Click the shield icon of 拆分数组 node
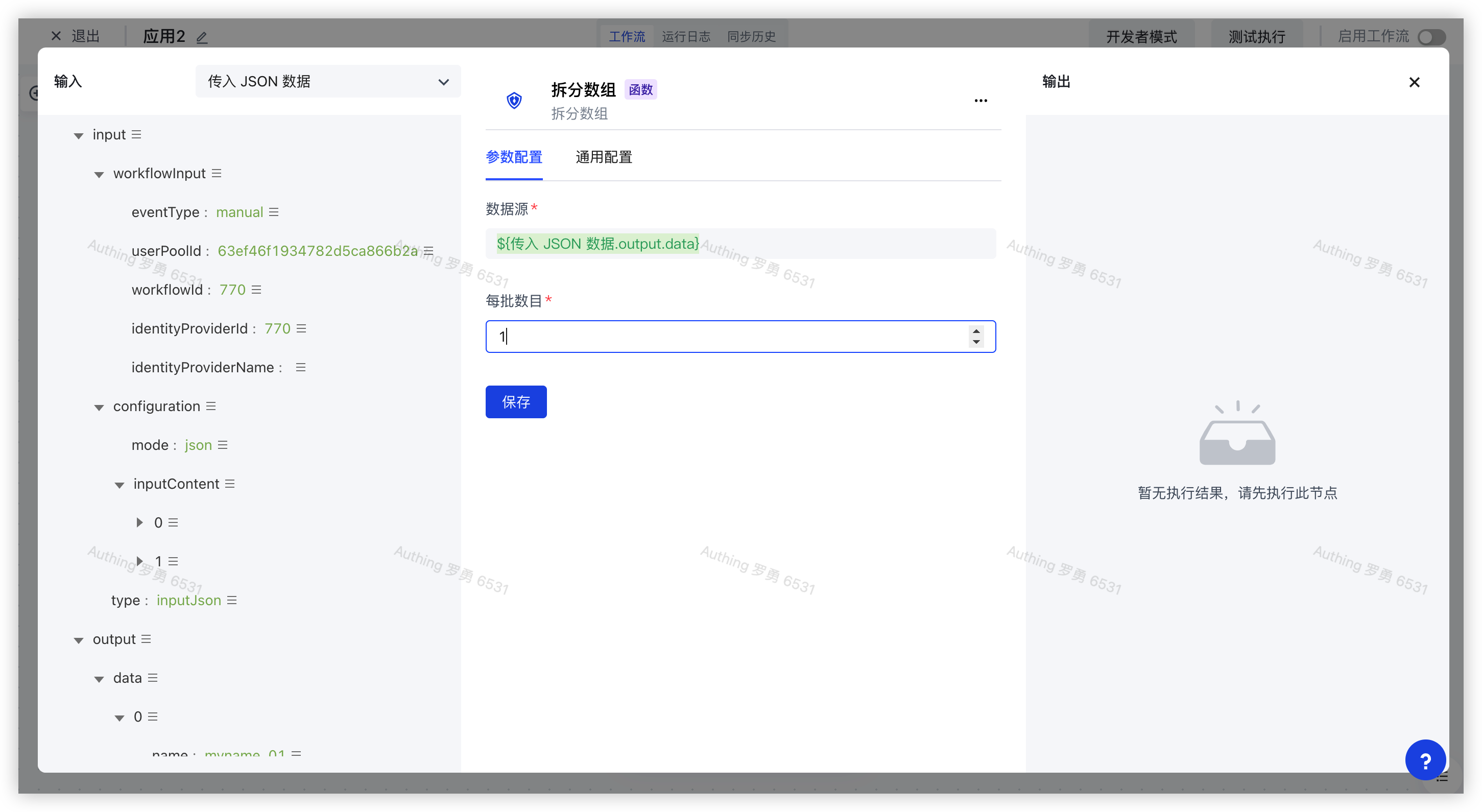Screen dimensions: 1482x812 tap(514, 101)
